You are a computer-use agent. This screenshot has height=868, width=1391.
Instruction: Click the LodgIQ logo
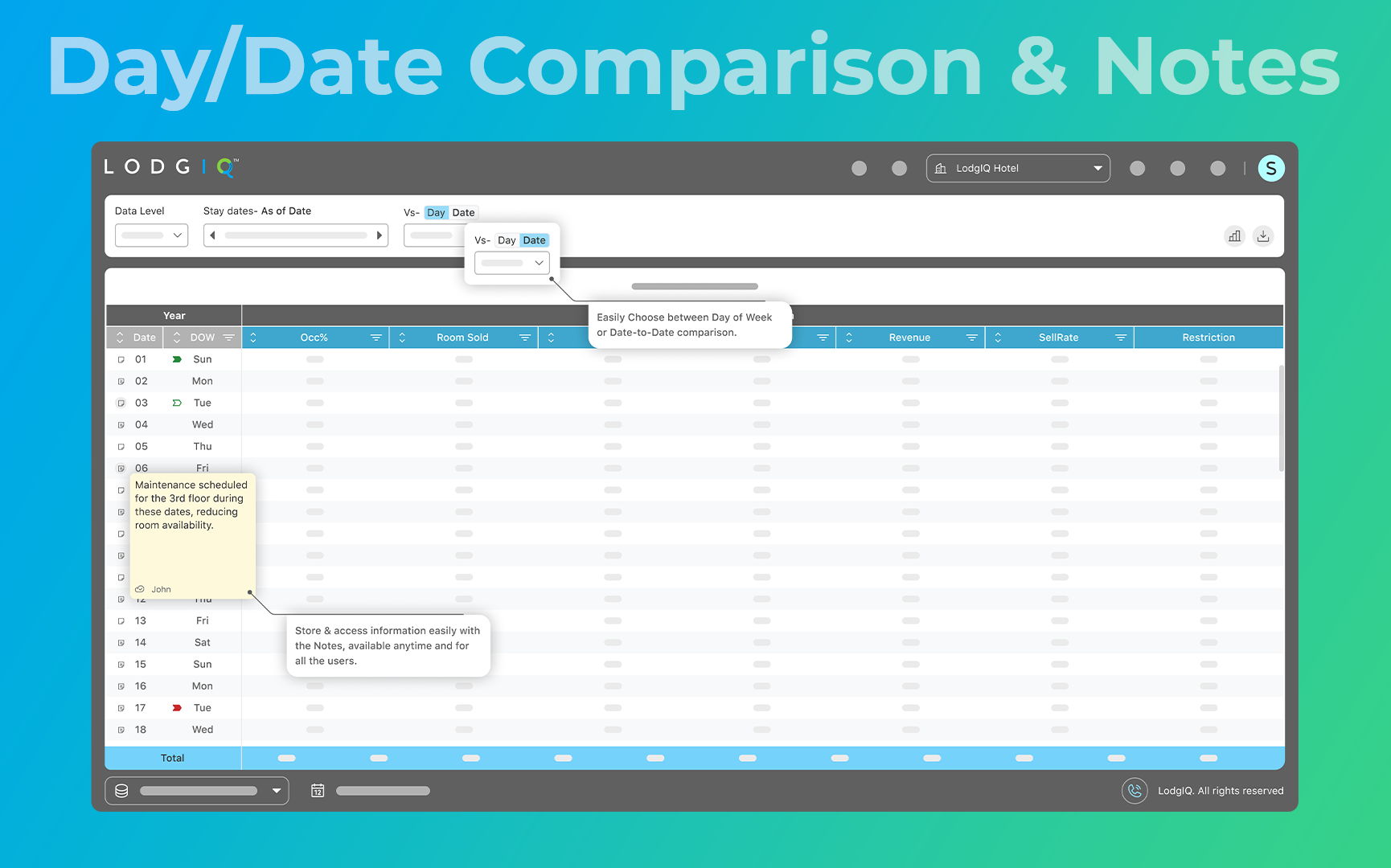coord(171,167)
